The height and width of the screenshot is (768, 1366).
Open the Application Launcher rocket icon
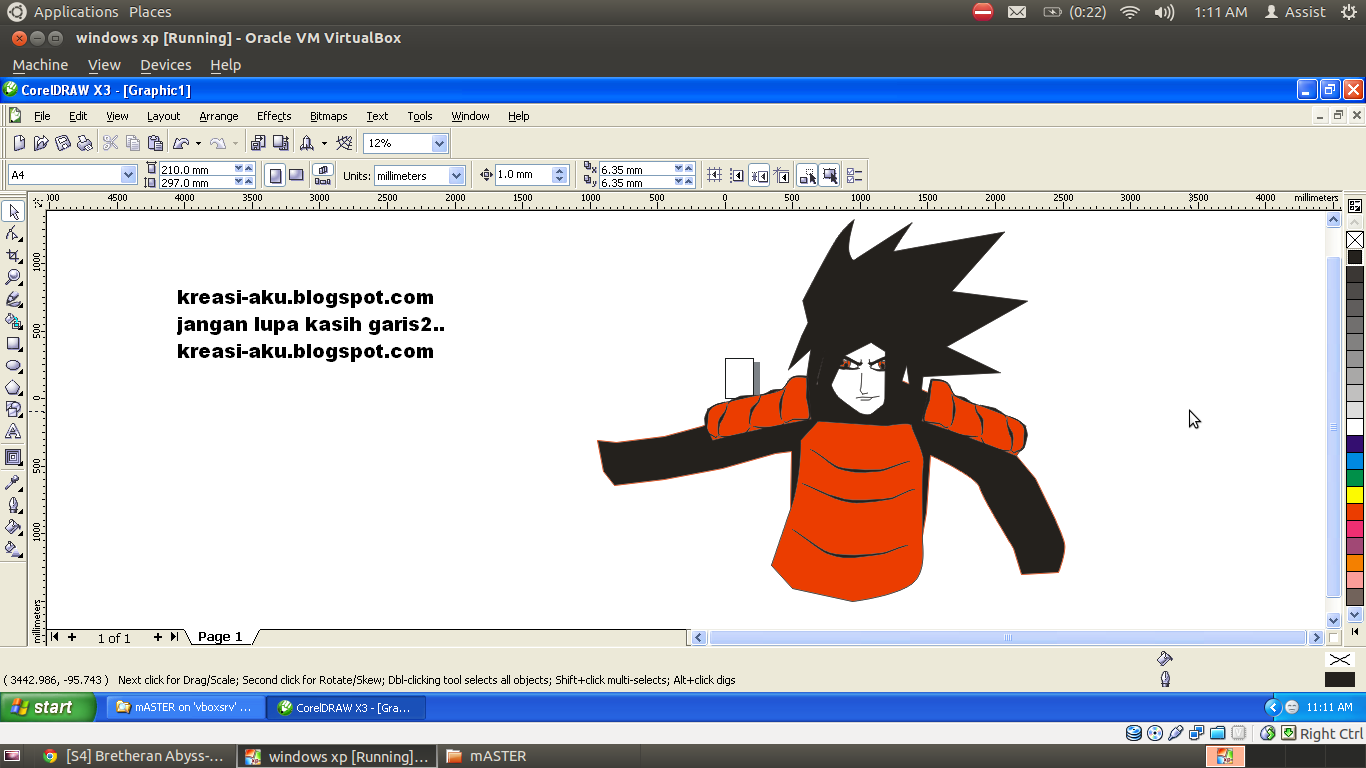click(x=307, y=143)
